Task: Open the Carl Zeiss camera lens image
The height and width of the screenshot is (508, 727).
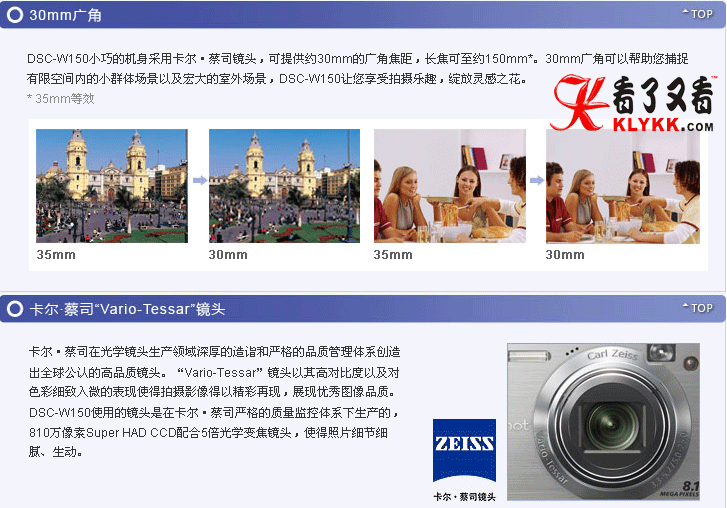Action: [603, 422]
